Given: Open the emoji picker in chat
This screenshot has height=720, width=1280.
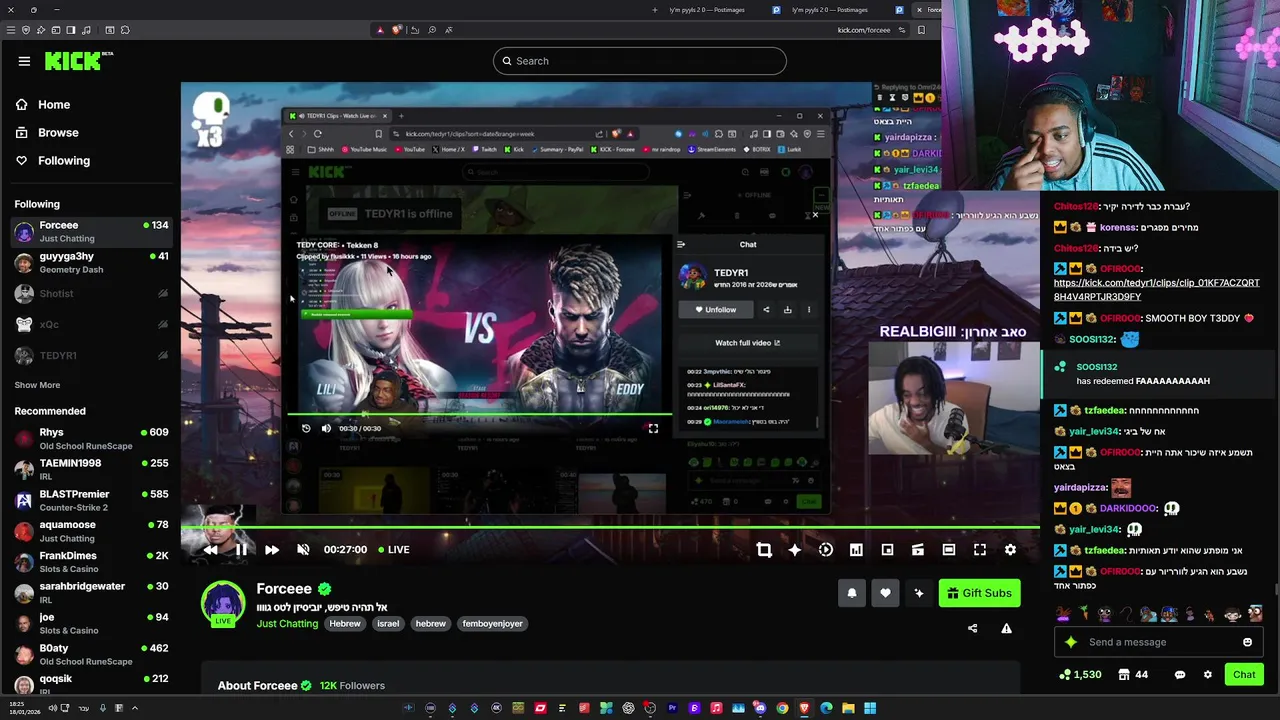Looking at the screenshot, I should (x=1247, y=642).
